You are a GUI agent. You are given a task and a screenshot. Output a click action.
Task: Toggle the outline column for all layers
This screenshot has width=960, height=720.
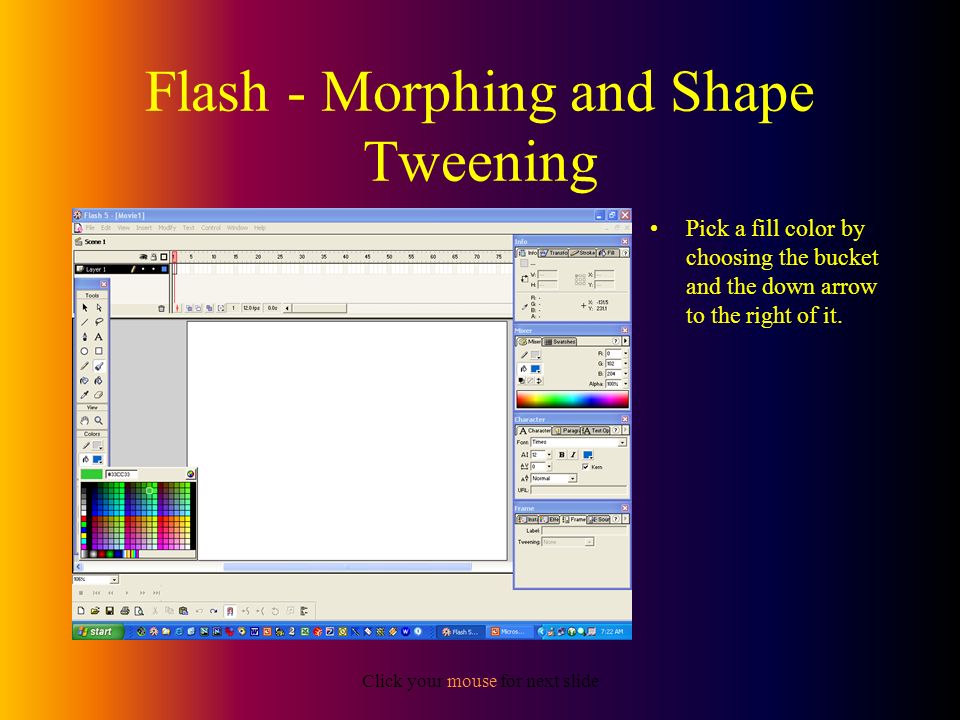(164, 257)
